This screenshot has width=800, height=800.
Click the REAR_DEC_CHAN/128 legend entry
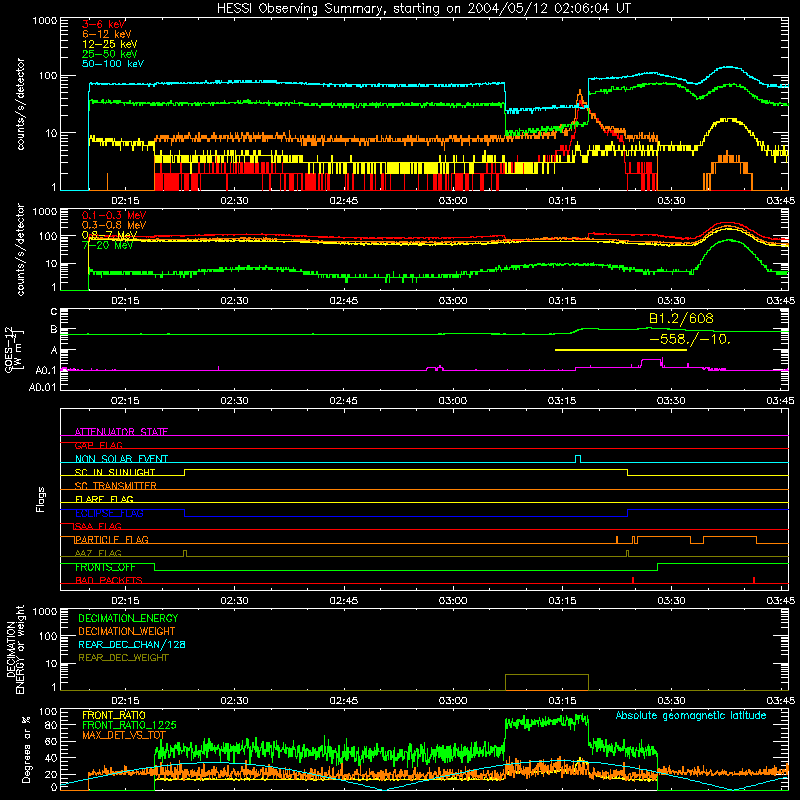[132, 644]
